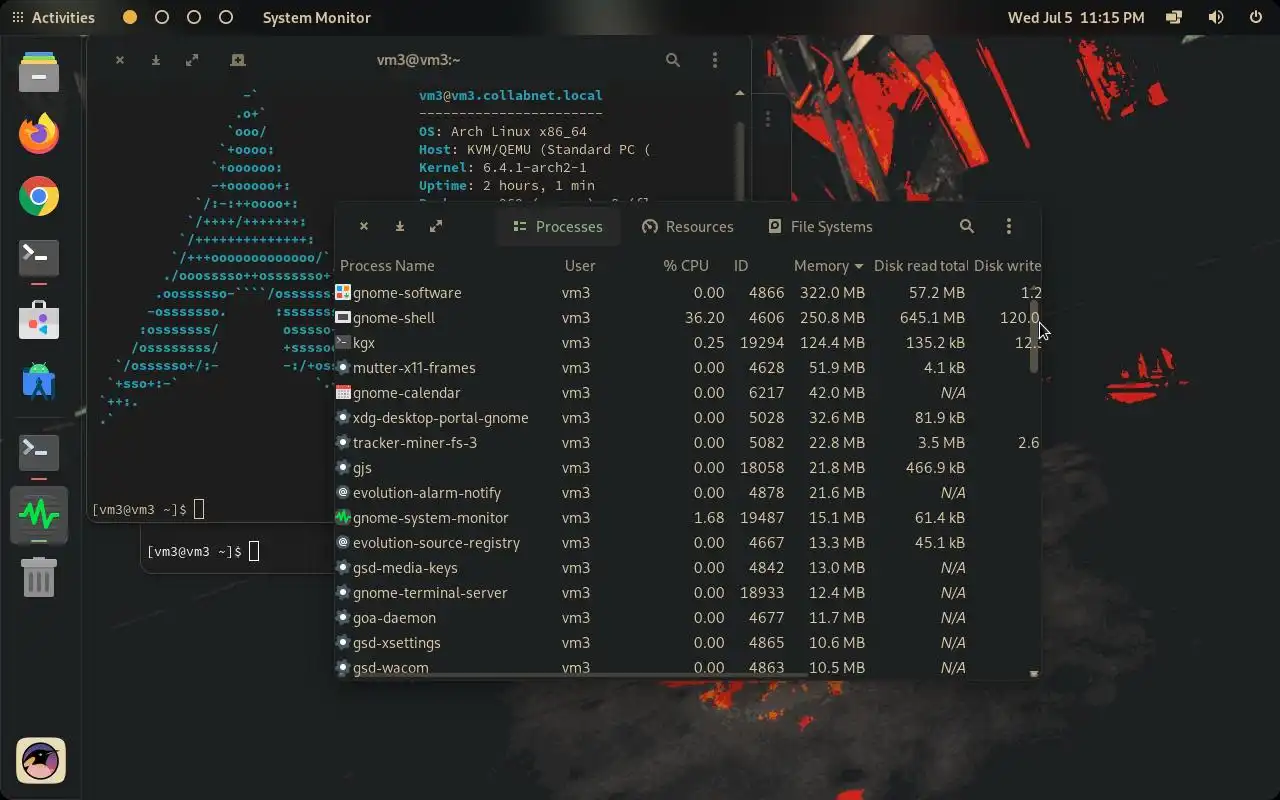Open System Monitor's three-dot menu
The width and height of the screenshot is (1280, 800).
pyautogui.click(x=1008, y=226)
